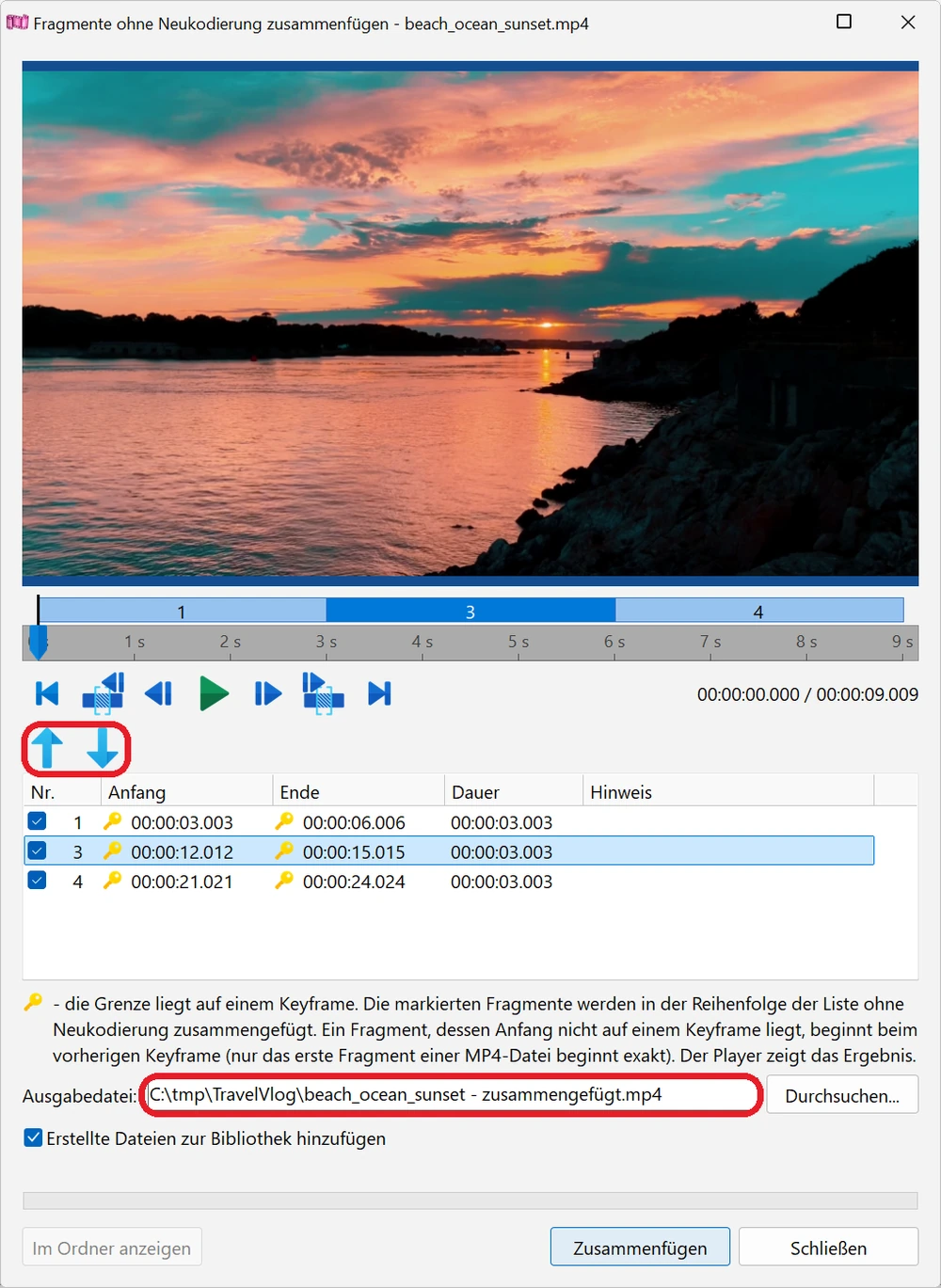Go to the previous fragment boundary
This screenshot has width=941, height=1288.
coord(104,693)
